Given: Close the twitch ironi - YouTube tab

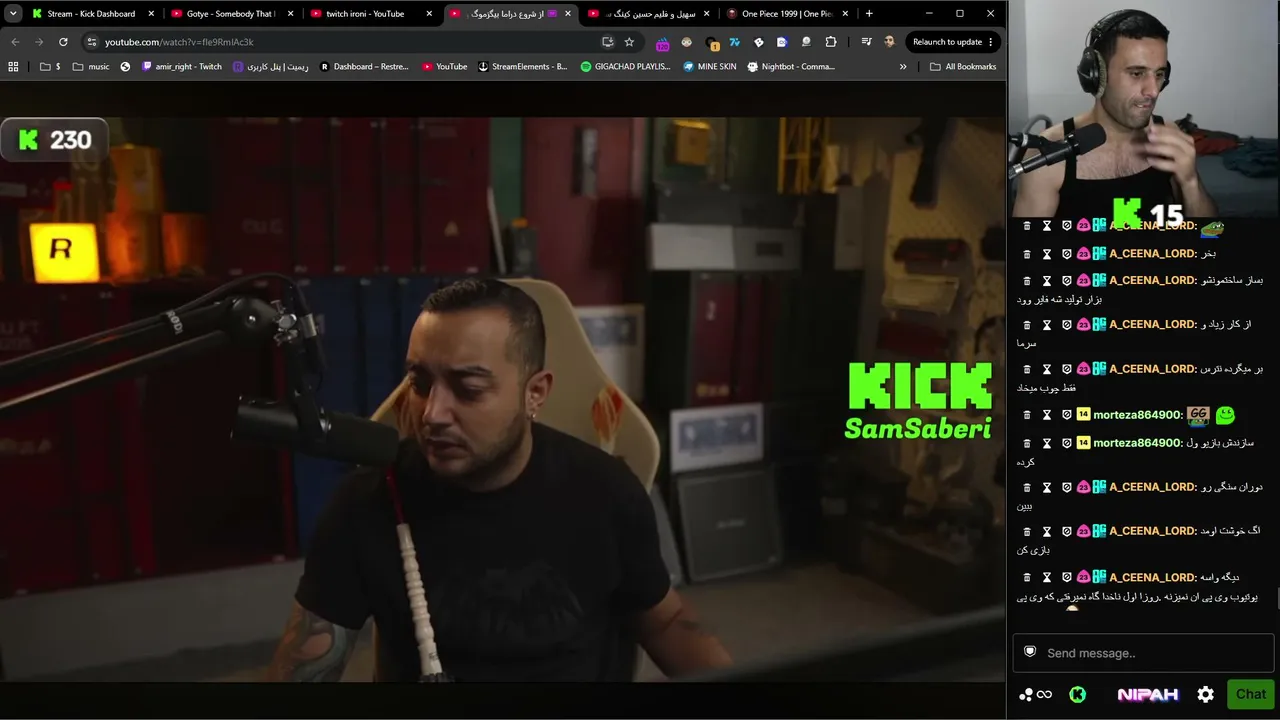Looking at the screenshot, I should [429, 14].
